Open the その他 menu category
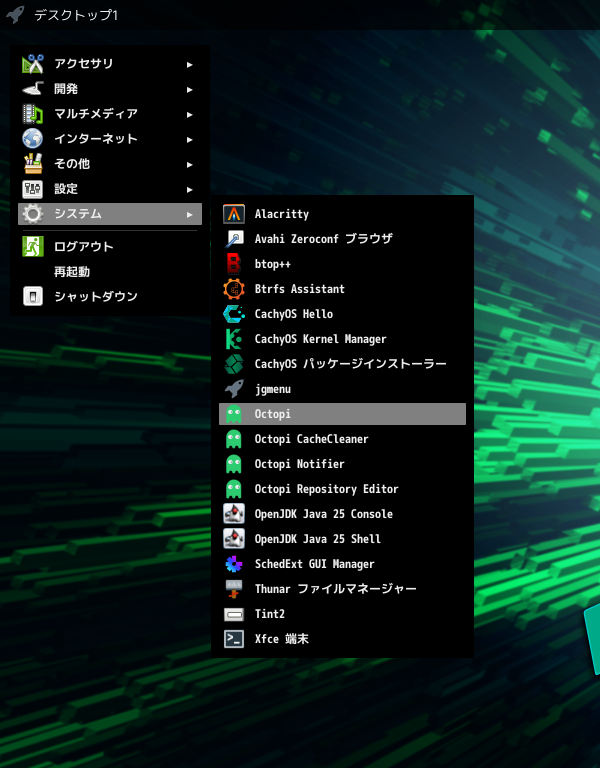This screenshot has height=768, width=600. click(110, 164)
